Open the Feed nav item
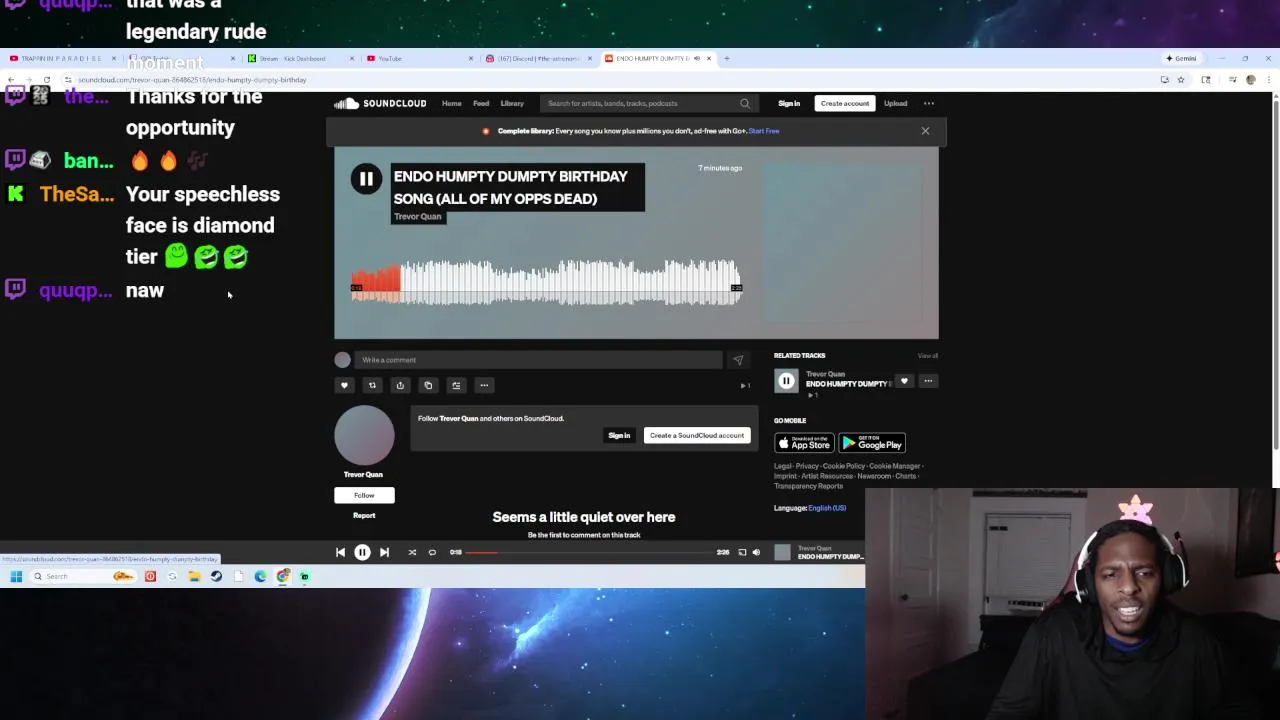 [x=481, y=103]
